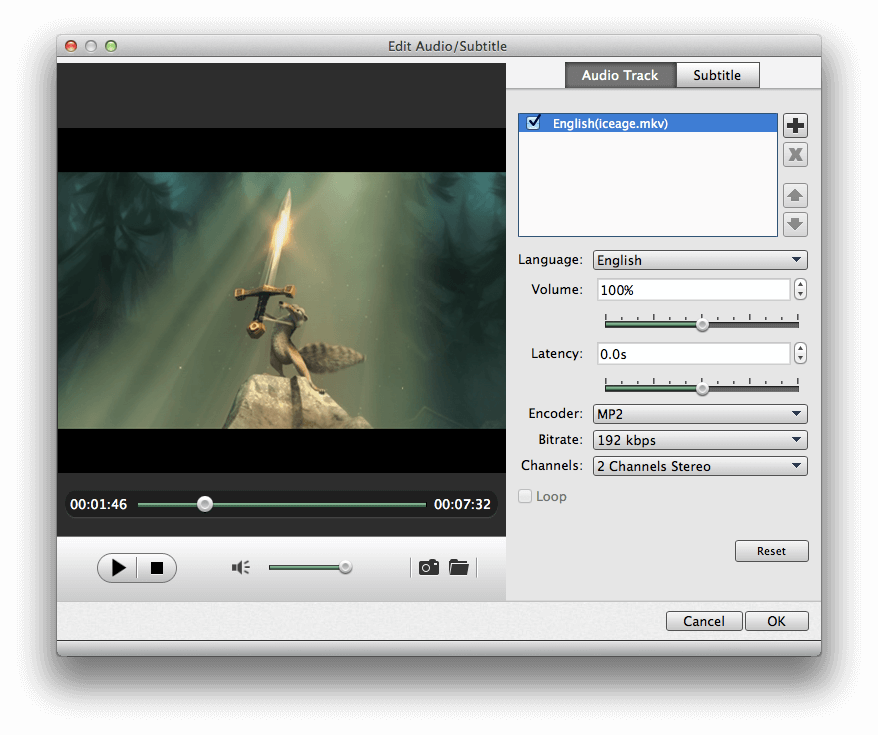Click the current time 00:01:46
Screen dimensions: 878x735
(x=99, y=504)
